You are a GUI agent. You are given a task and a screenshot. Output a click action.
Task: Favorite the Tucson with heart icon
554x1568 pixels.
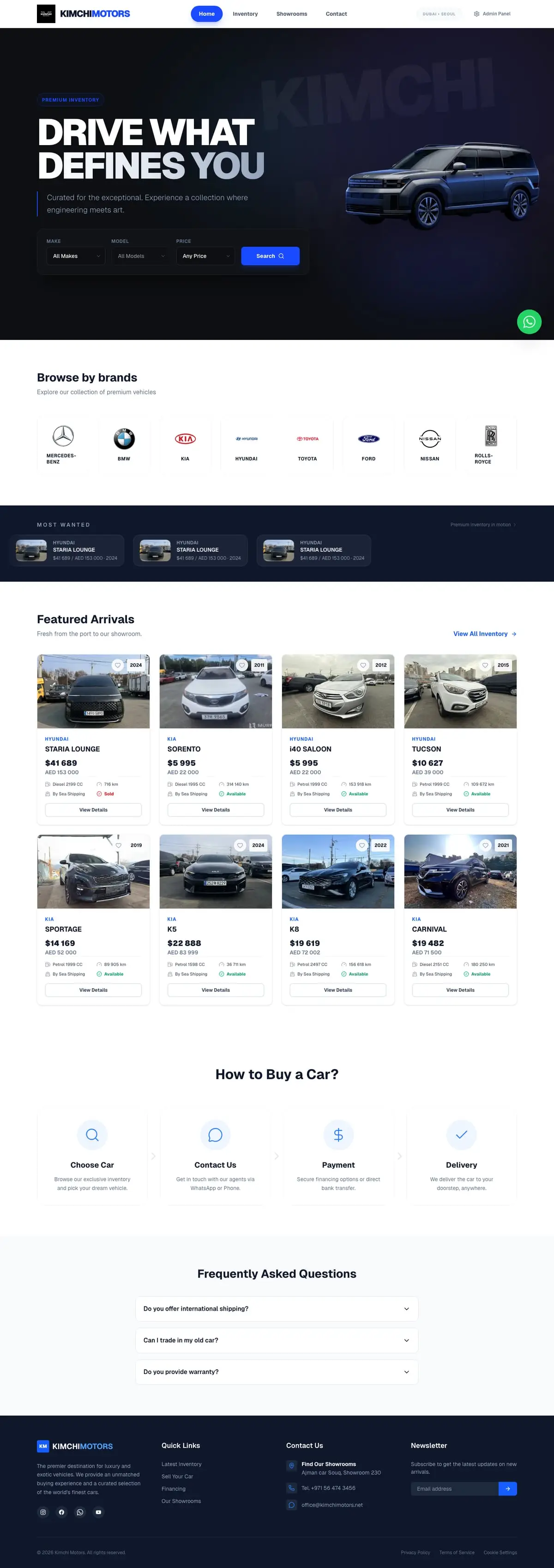point(485,665)
